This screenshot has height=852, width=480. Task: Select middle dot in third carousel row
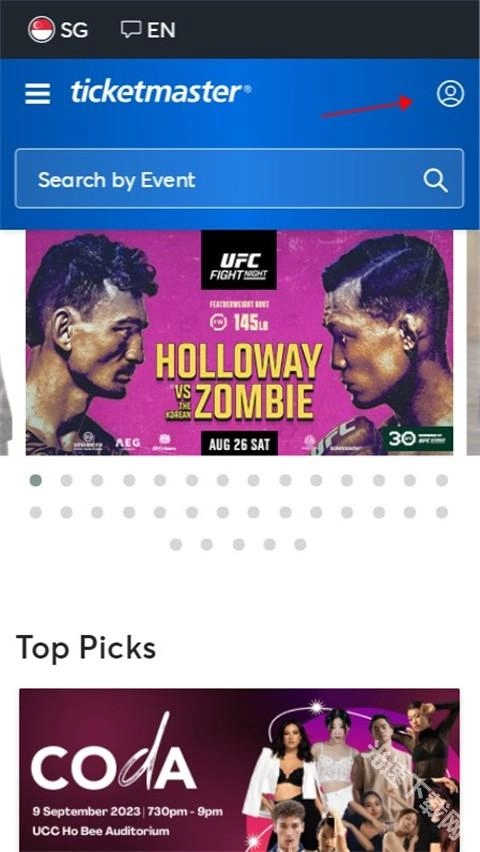[239, 544]
